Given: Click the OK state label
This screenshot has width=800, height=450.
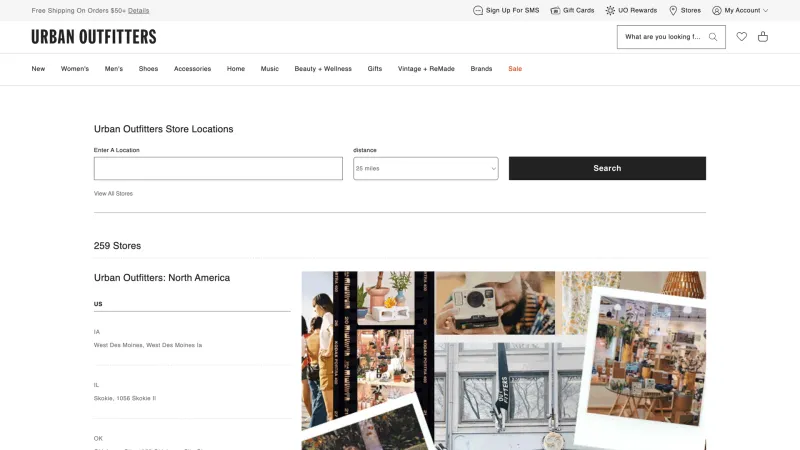Looking at the screenshot, I should click(x=98, y=438).
